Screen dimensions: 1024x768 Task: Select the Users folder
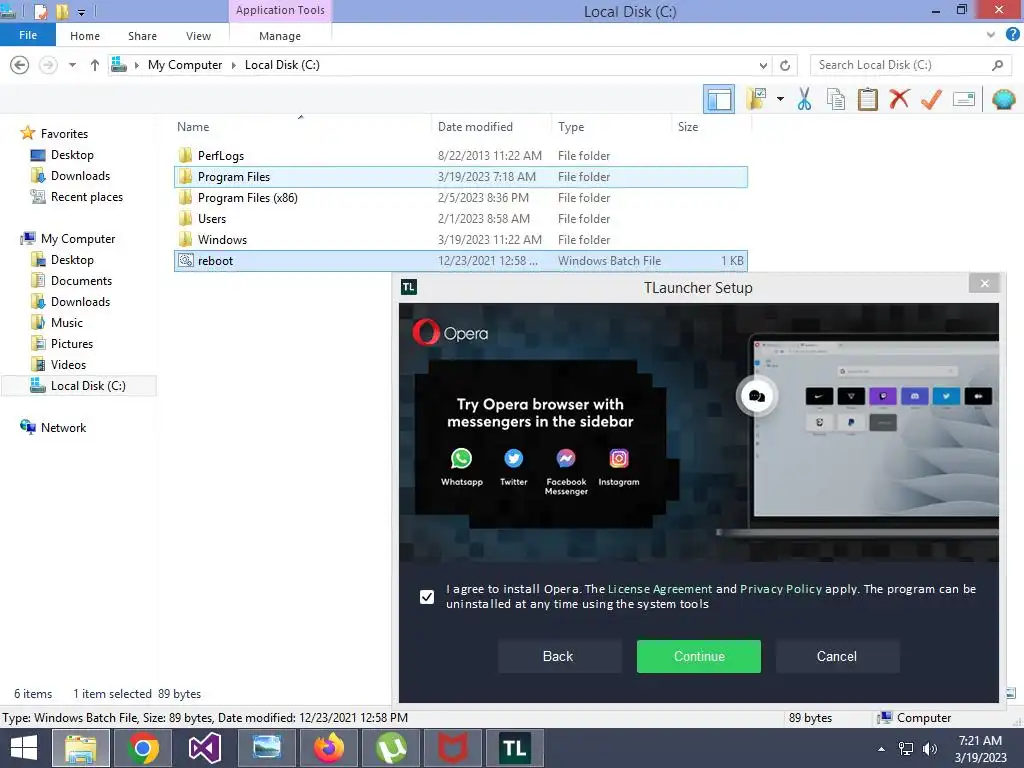click(460, 219)
